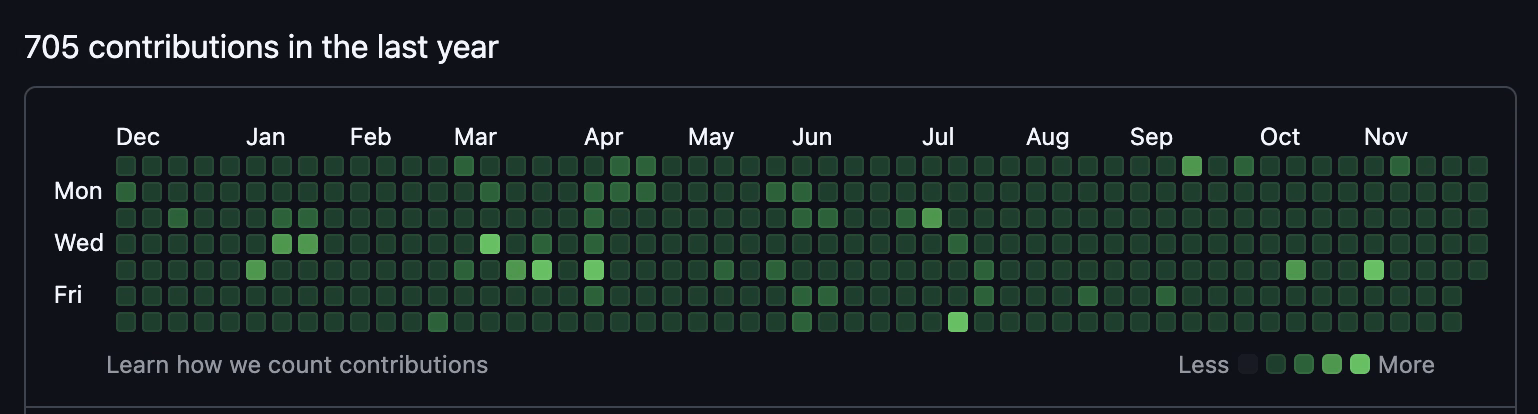Select the brightest legend swatch beside More
This screenshot has height=414, width=1538.
tap(1360, 365)
